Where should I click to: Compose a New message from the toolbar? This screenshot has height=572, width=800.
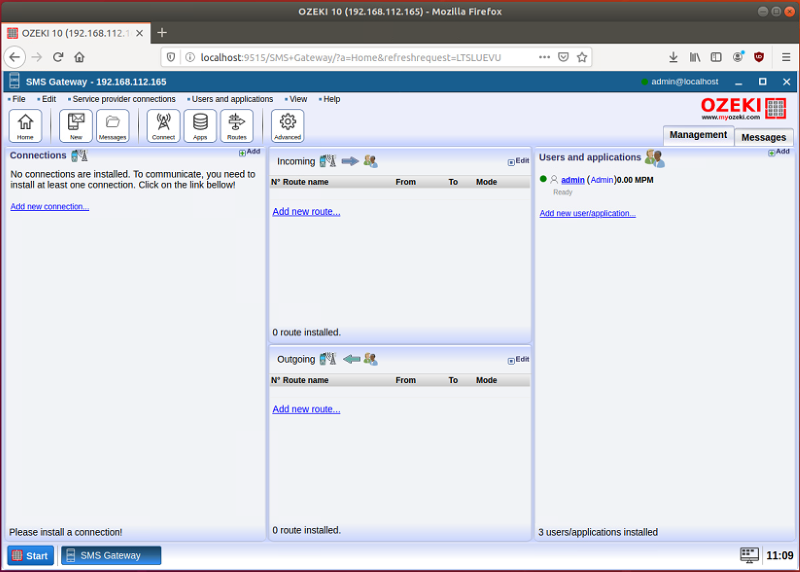76,126
